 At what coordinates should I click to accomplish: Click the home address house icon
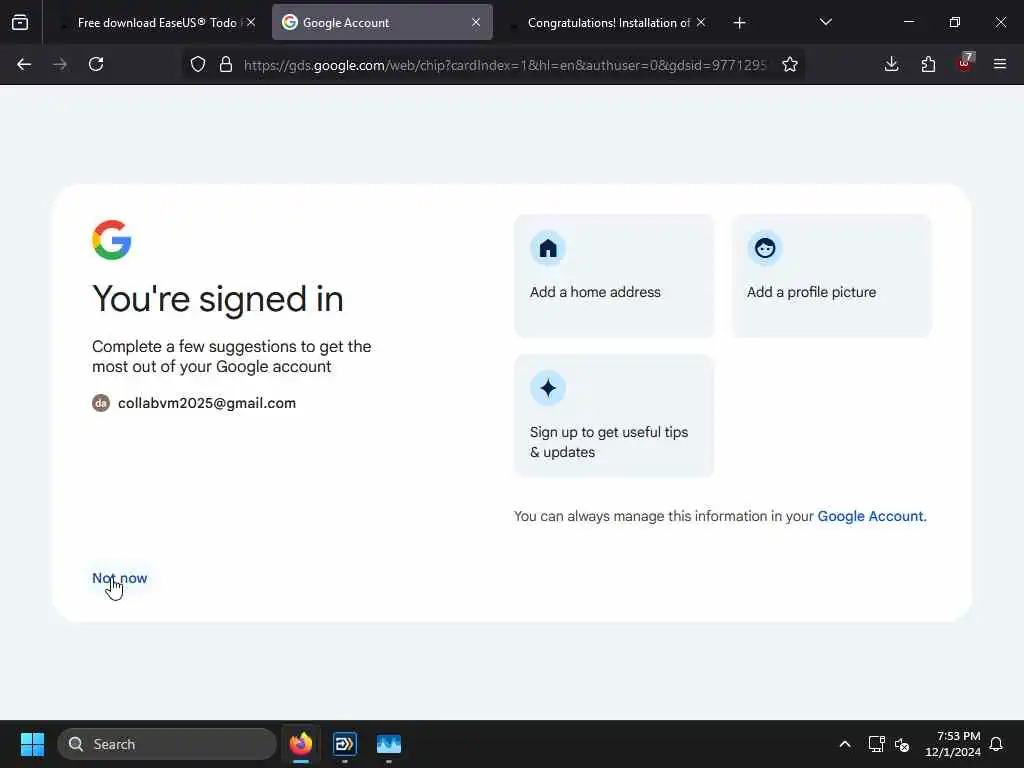[548, 248]
